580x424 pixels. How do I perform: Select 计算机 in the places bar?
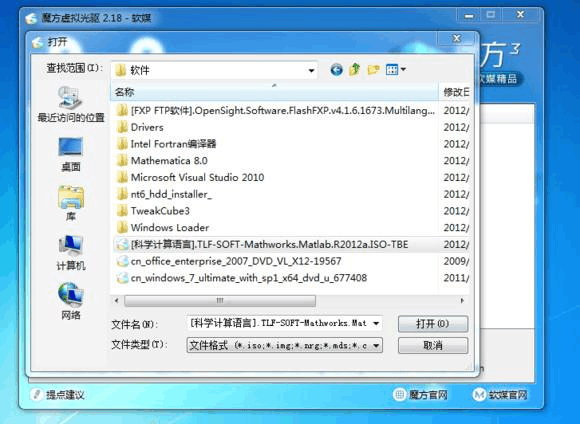pyautogui.click(x=71, y=253)
